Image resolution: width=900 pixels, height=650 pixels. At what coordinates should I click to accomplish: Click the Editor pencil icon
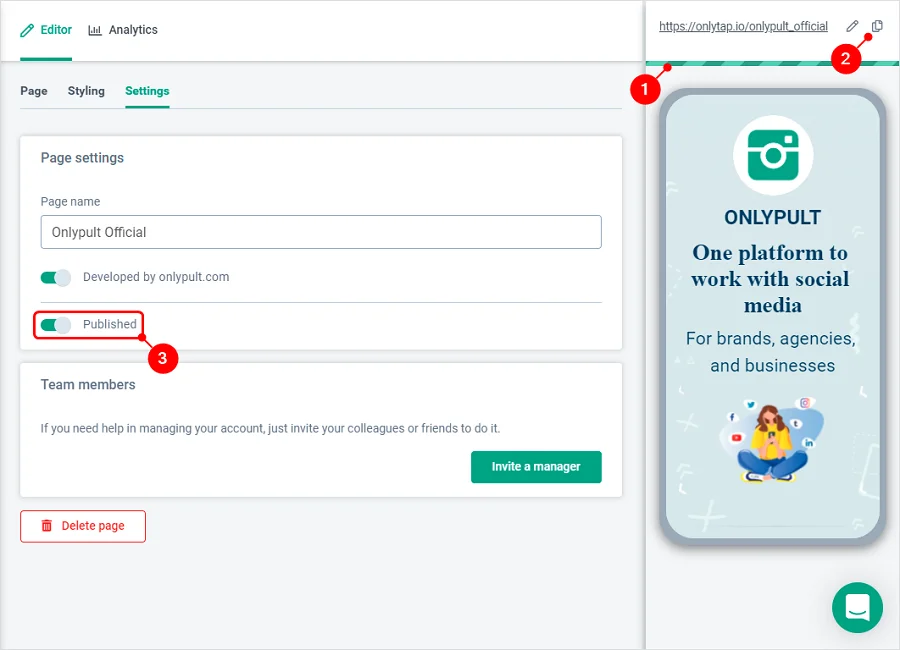[27, 30]
